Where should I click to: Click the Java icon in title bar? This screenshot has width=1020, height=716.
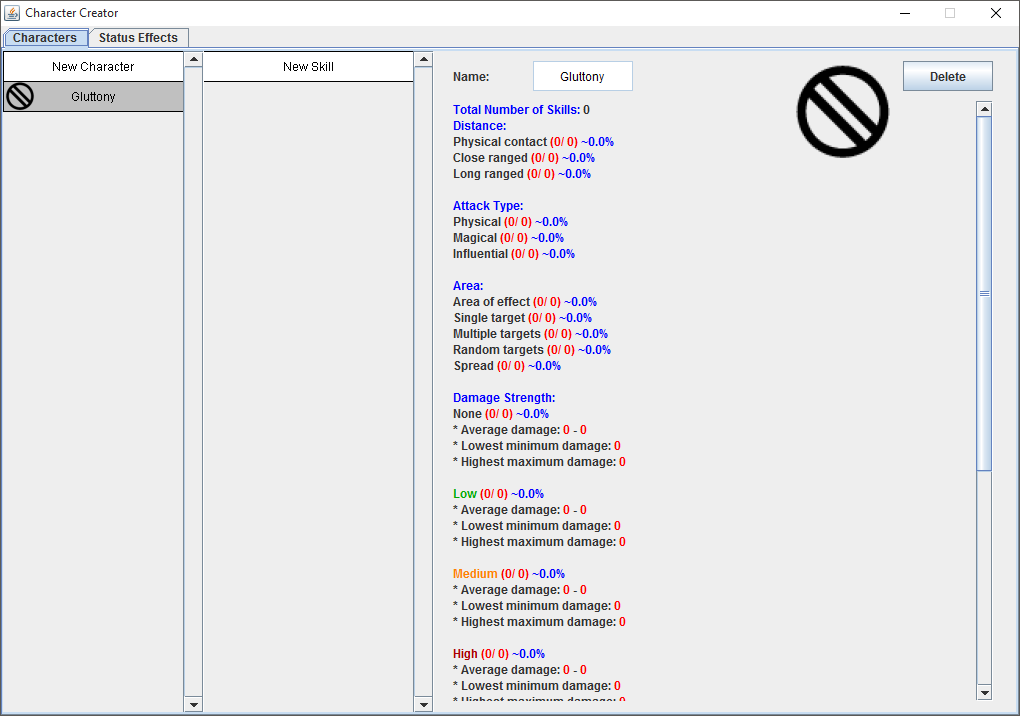click(x=12, y=13)
